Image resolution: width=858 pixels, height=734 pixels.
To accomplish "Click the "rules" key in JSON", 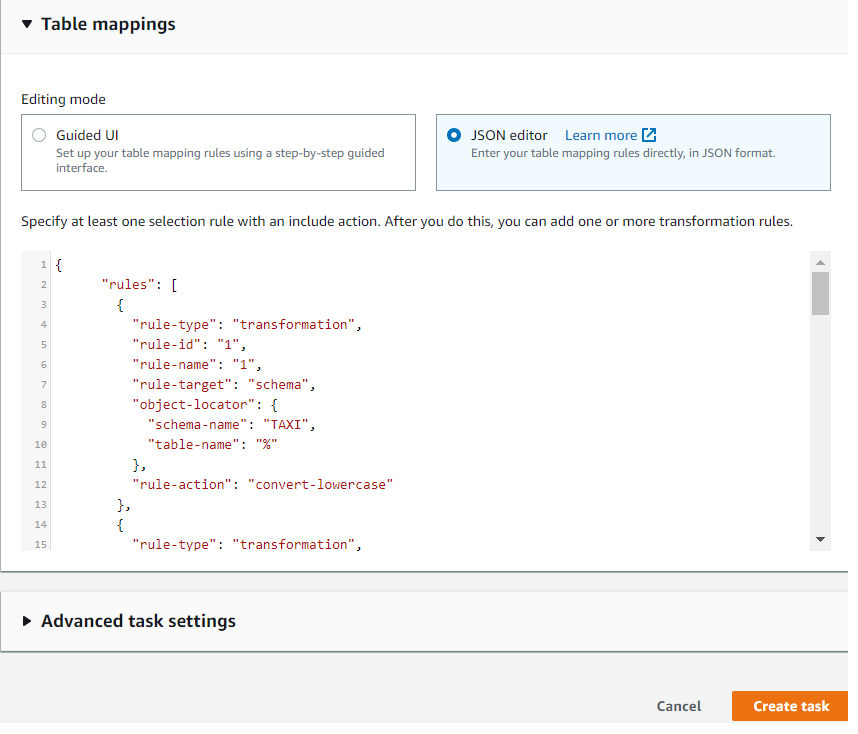I will pyautogui.click(x=129, y=285).
